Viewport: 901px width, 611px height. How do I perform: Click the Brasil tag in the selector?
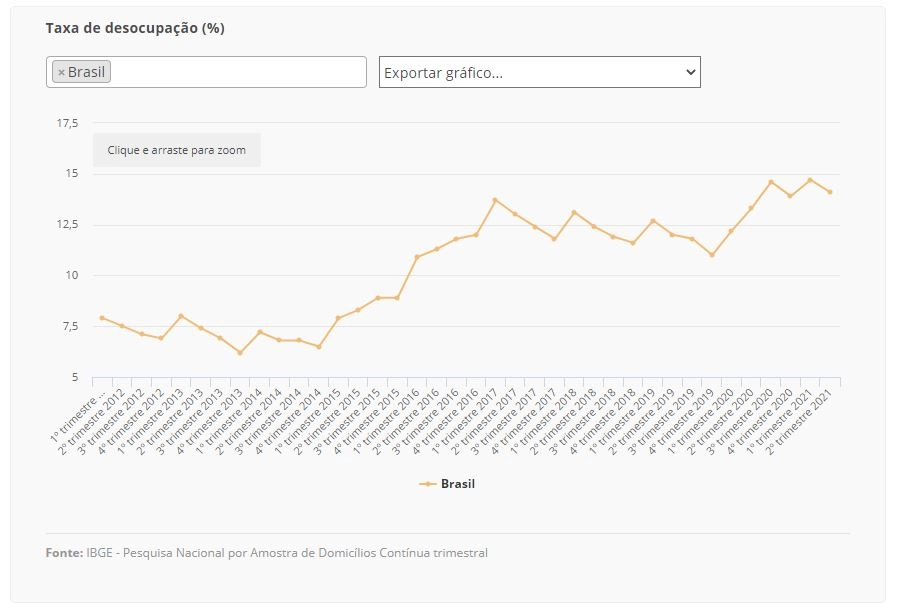click(x=81, y=72)
